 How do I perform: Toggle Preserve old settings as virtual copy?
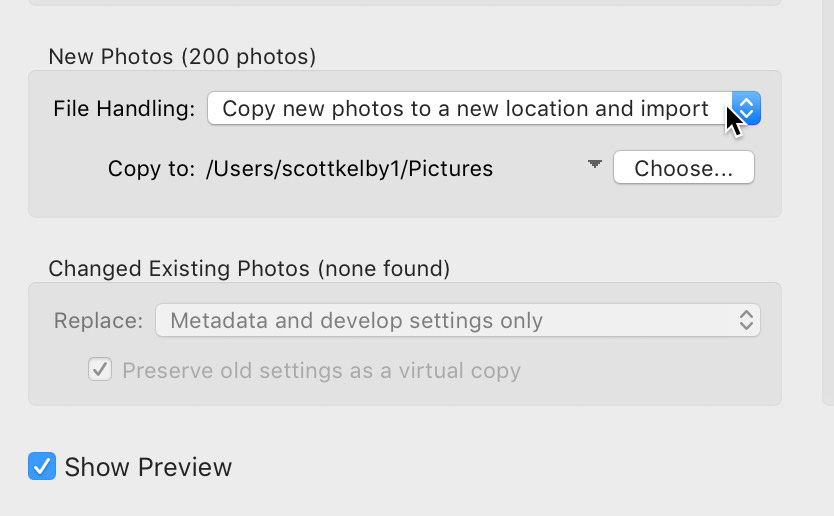tap(100, 370)
